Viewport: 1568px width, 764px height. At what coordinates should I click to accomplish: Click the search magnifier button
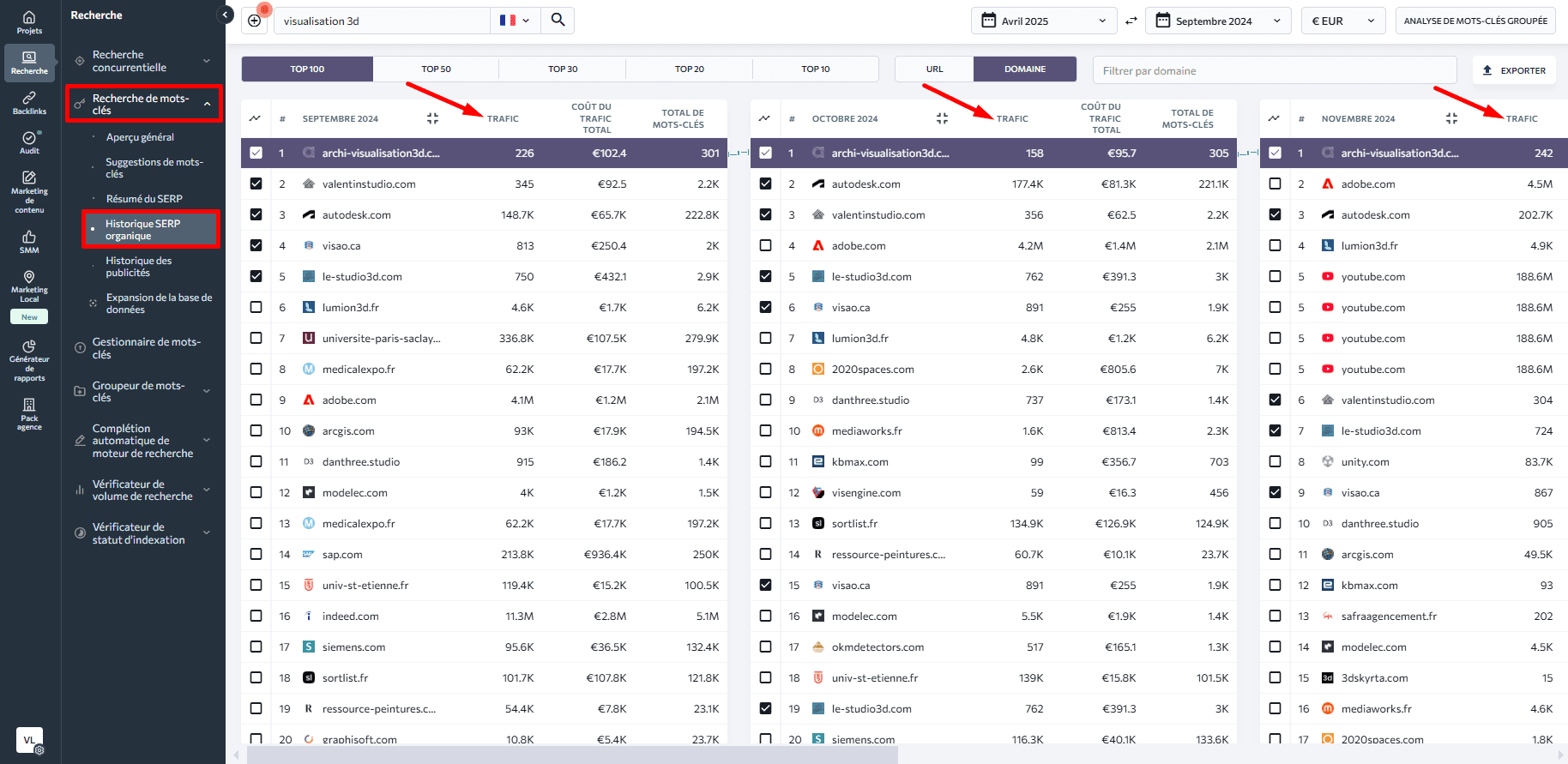click(558, 21)
